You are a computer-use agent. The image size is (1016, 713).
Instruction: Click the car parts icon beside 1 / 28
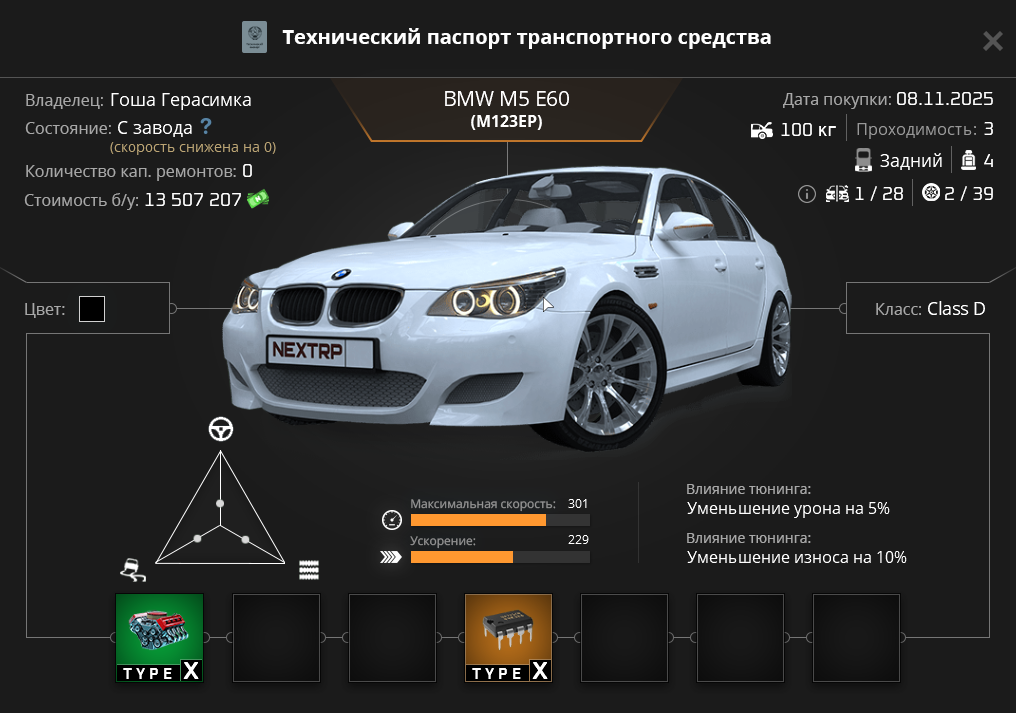836,194
